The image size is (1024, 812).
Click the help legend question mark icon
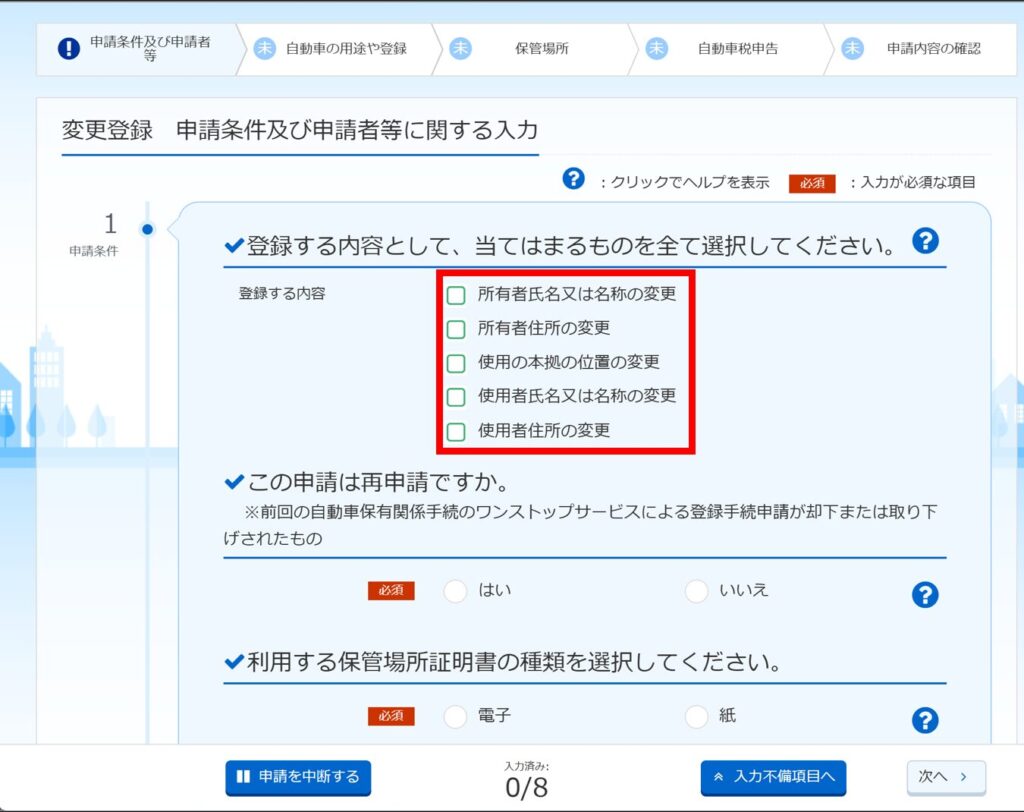[x=573, y=179]
